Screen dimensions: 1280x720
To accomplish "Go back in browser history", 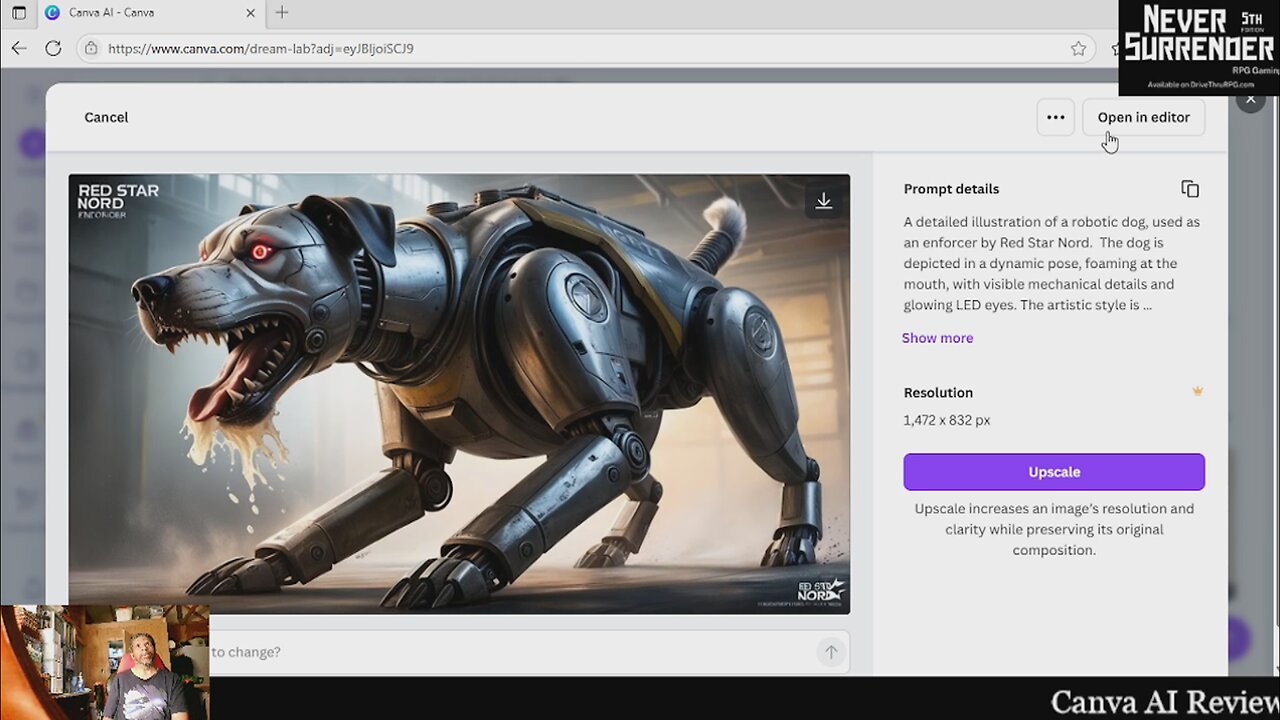I will 19,48.
